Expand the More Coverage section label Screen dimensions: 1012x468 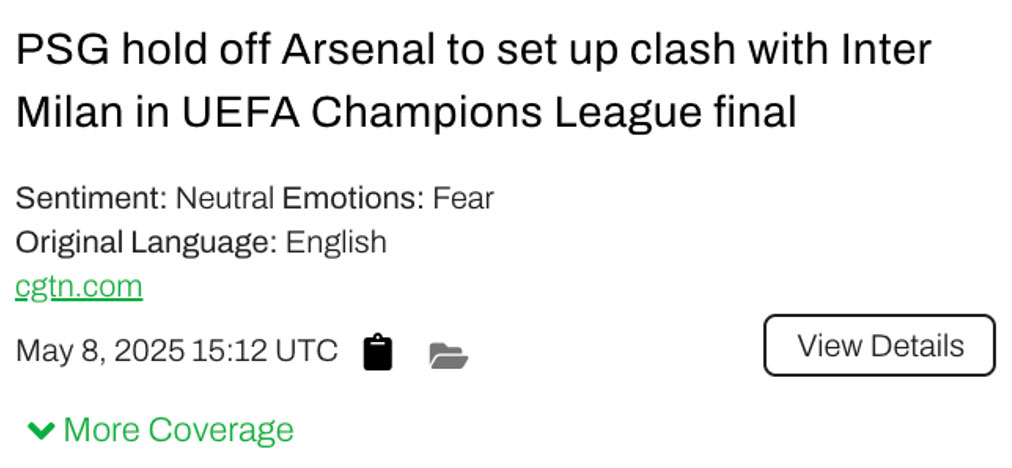coord(178,430)
